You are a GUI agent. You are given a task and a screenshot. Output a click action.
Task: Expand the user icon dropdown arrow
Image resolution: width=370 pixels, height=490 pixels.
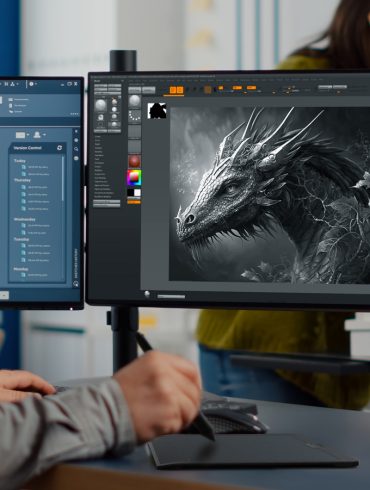tap(44, 135)
